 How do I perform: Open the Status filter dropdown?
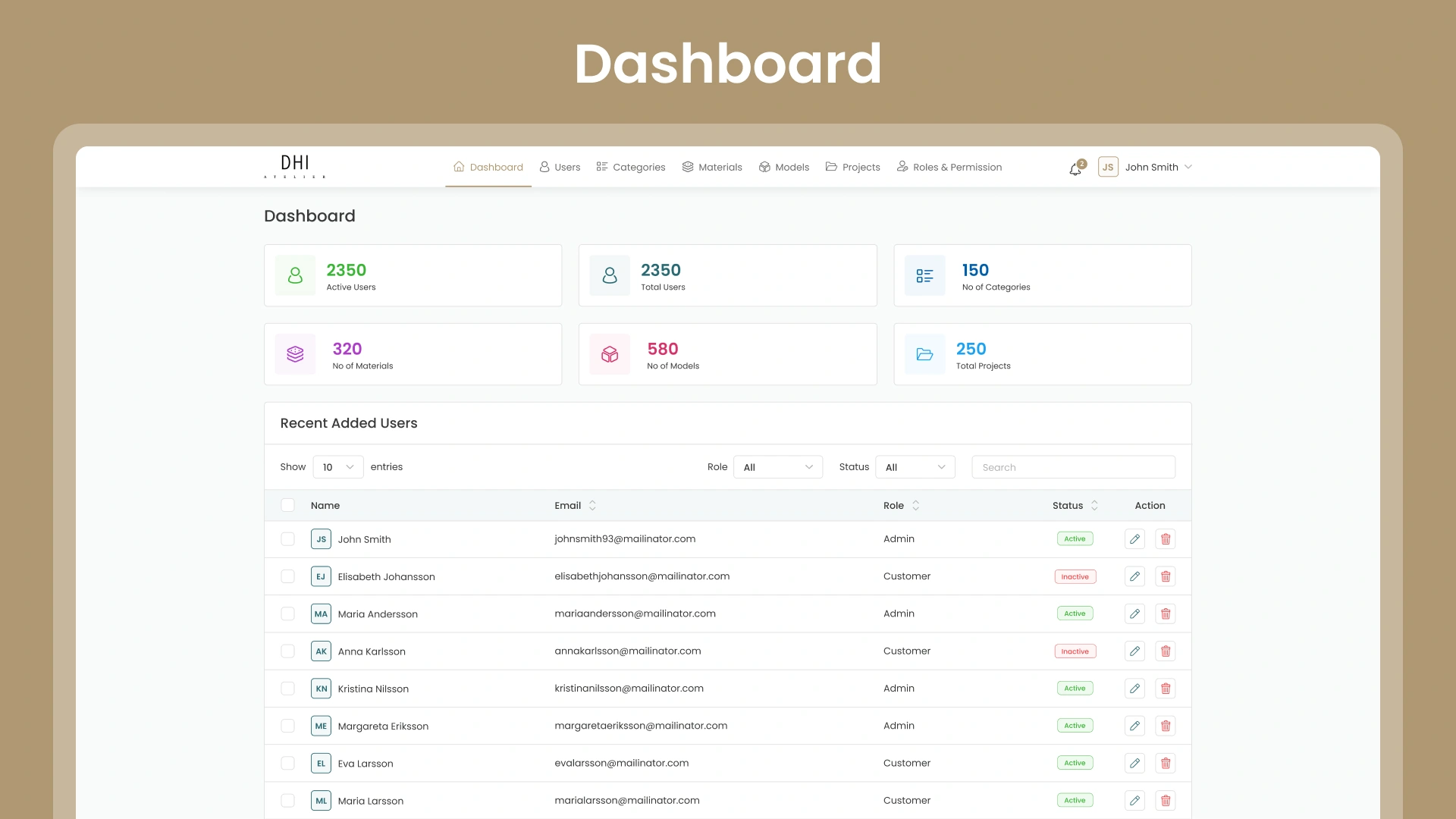(915, 467)
